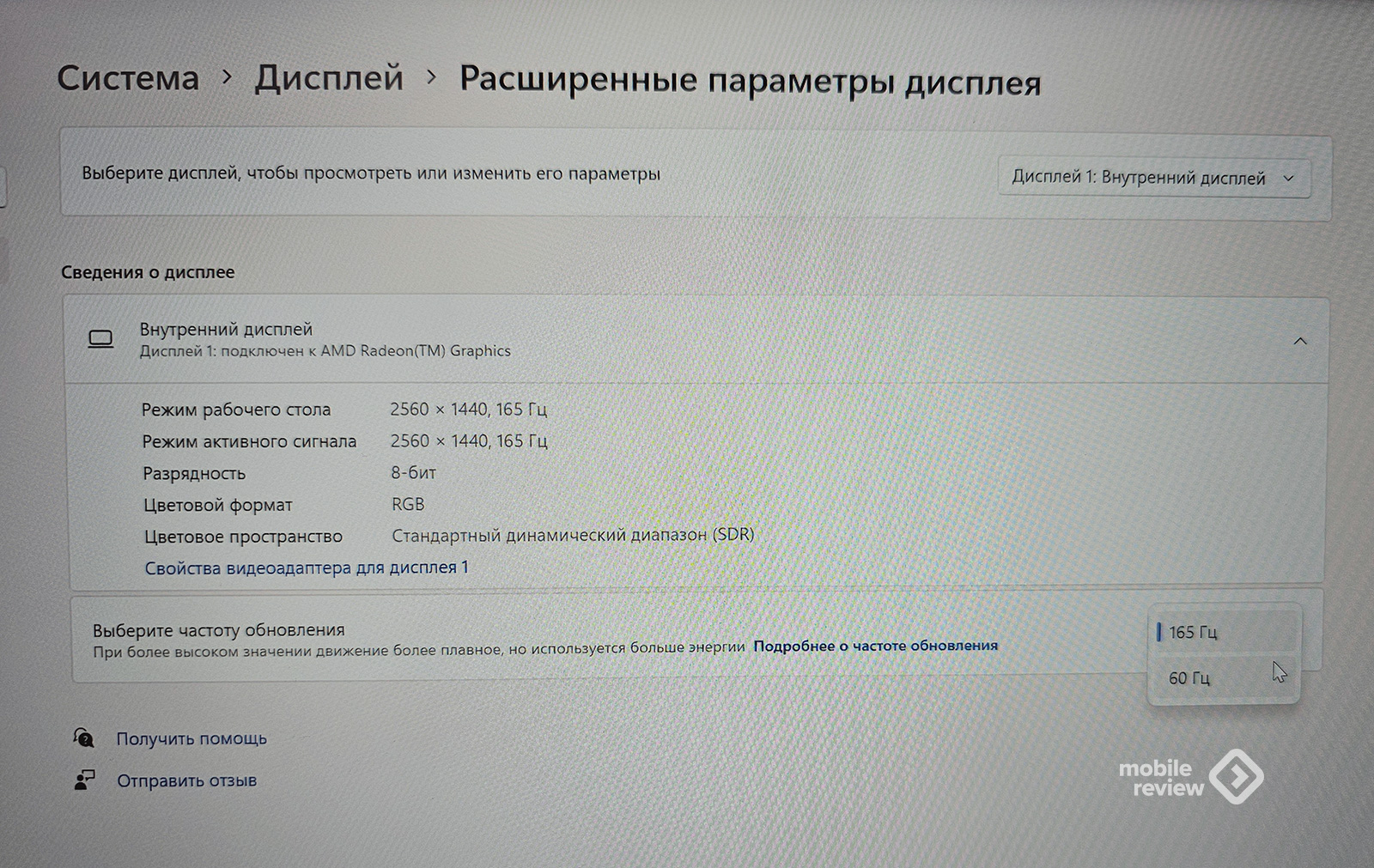Click the laptop icon beside Внутренний дисплей
The height and width of the screenshot is (868, 1374).
tap(100, 339)
